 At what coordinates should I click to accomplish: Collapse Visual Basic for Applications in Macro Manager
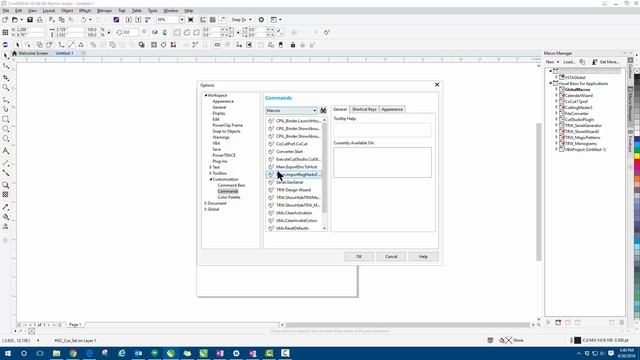[551, 83]
